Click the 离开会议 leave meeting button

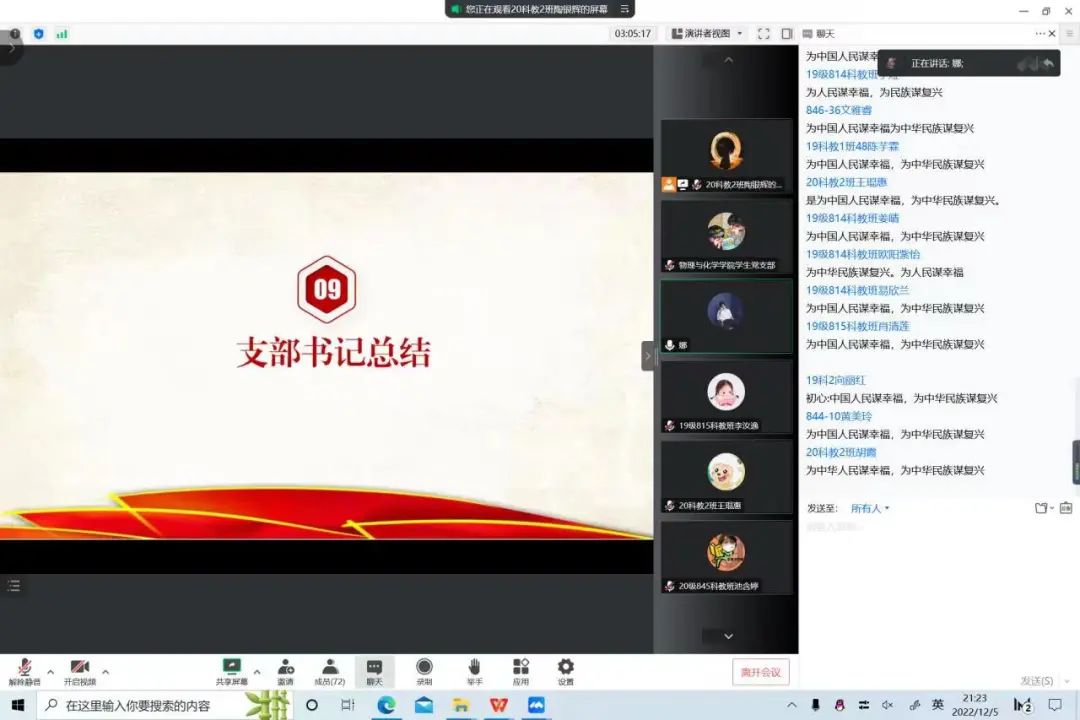[761, 672]
